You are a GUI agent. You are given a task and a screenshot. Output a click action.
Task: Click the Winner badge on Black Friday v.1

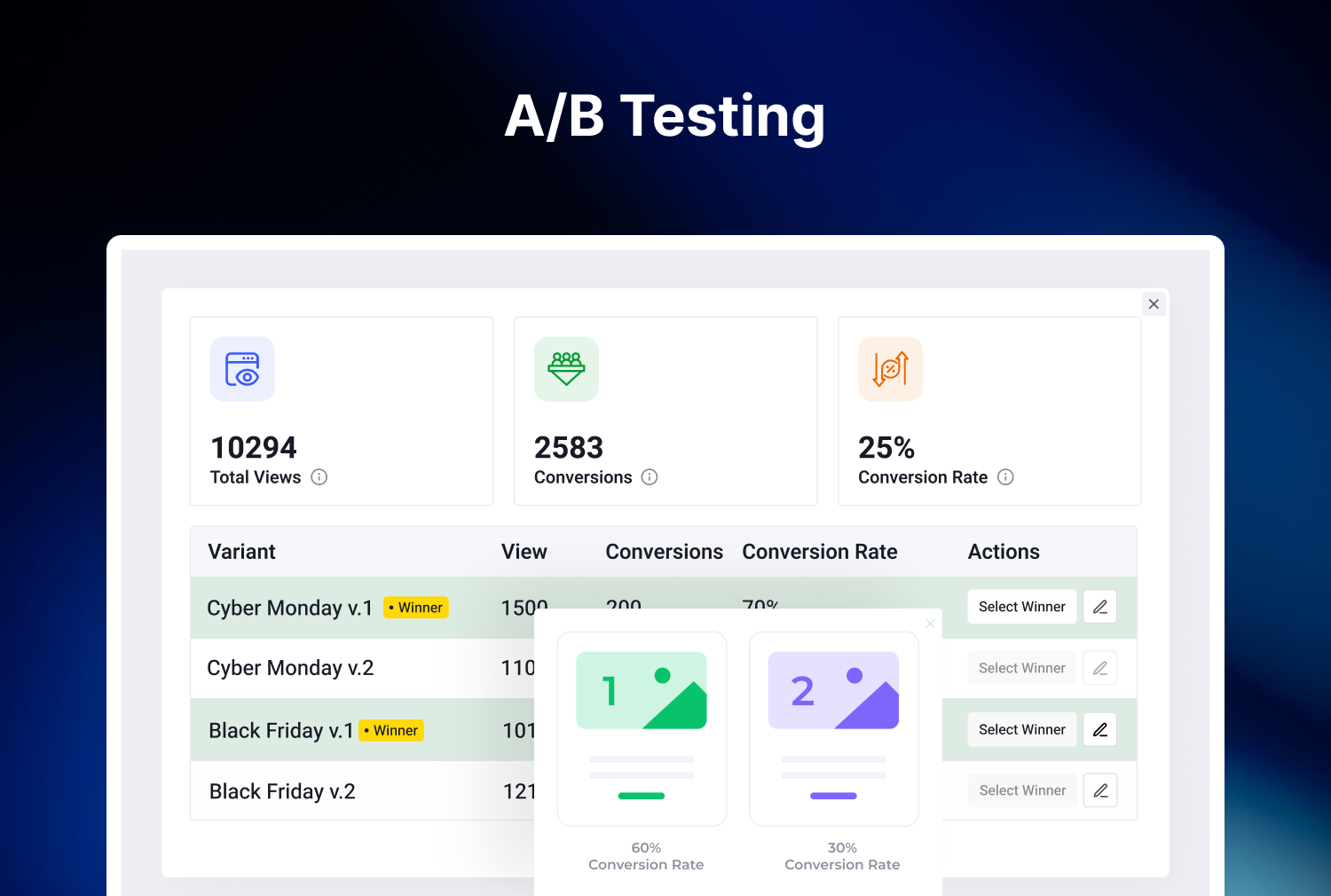point(390,730)
